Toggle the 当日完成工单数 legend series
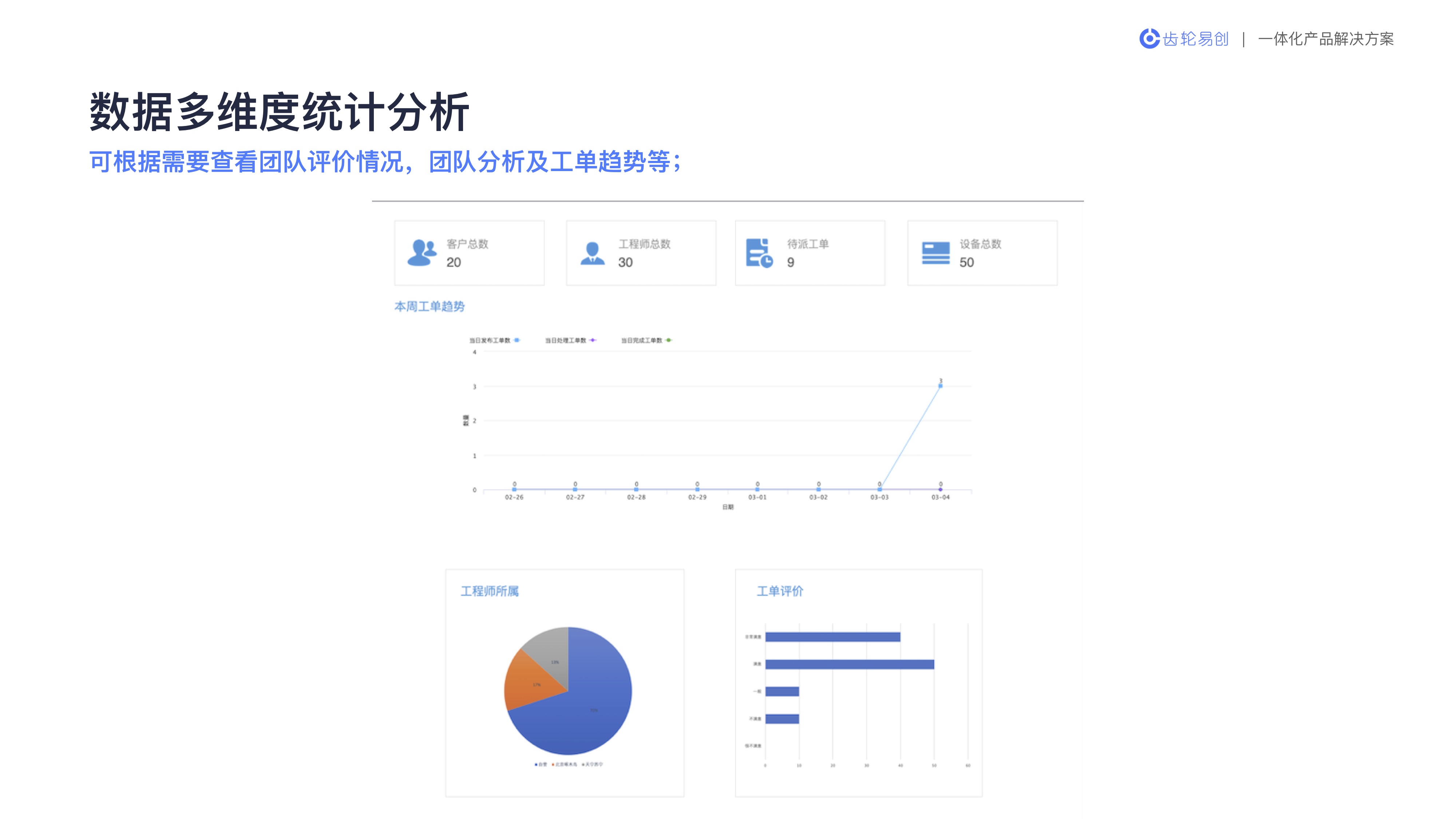 646,340
